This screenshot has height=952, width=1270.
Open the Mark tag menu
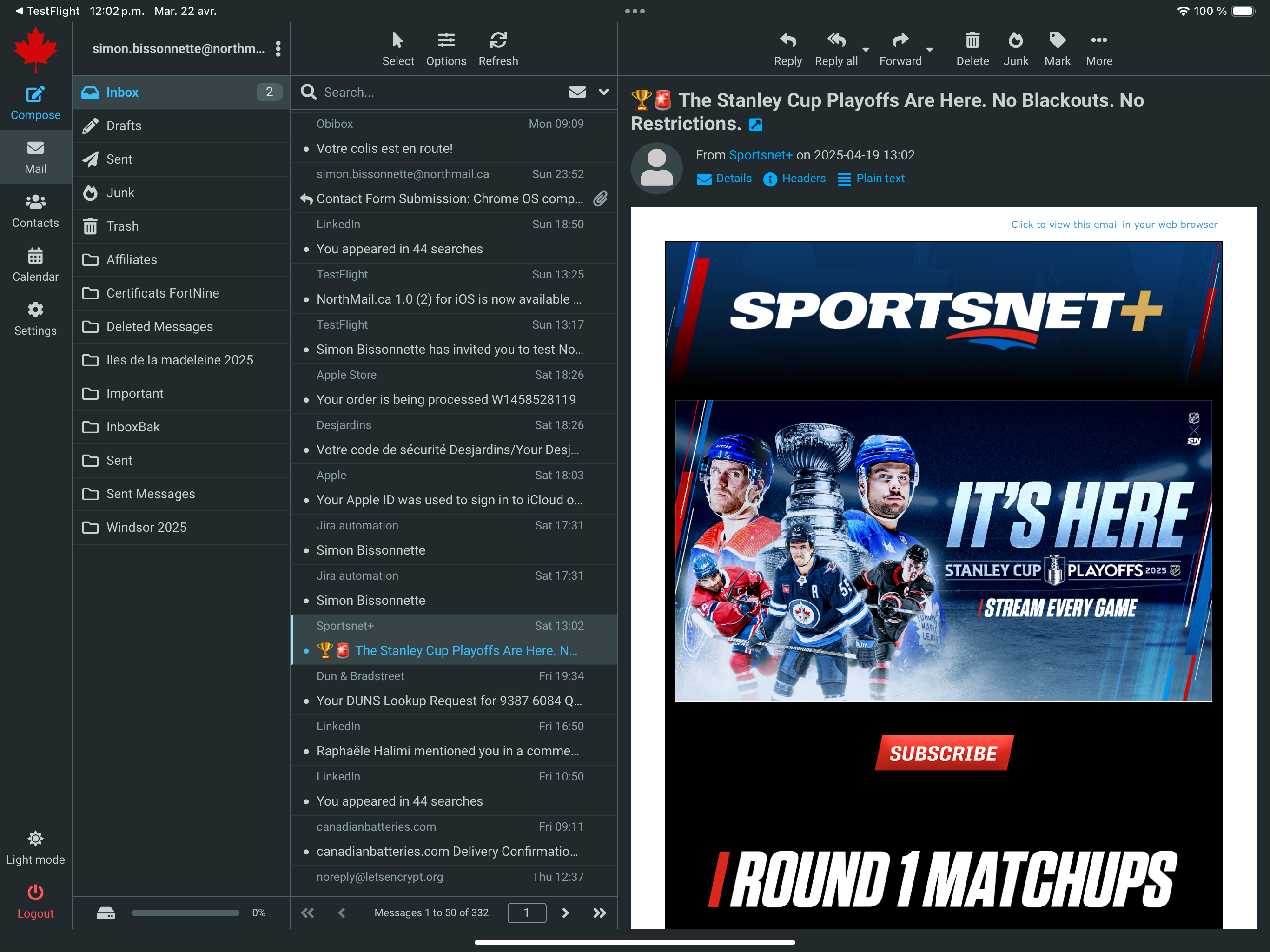tap(1058, 49)
